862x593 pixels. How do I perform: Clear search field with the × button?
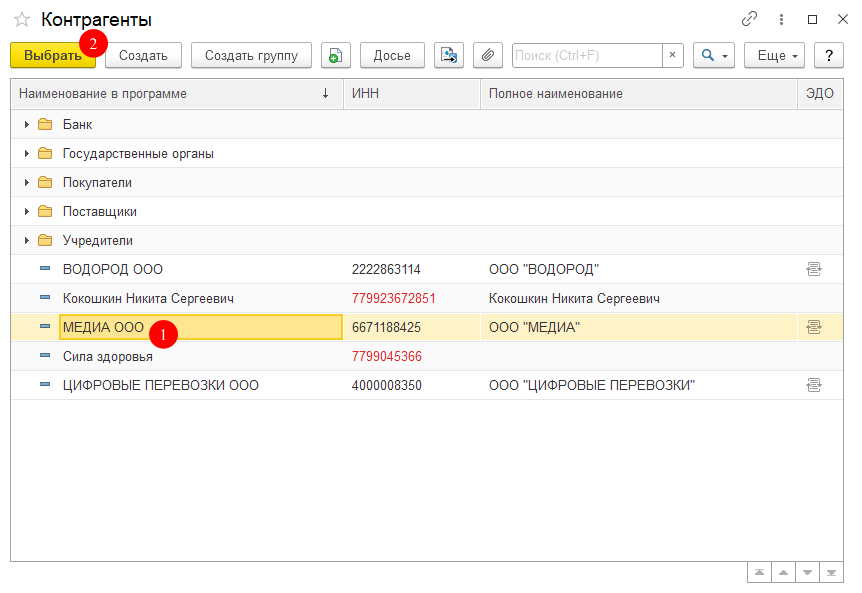672,56
